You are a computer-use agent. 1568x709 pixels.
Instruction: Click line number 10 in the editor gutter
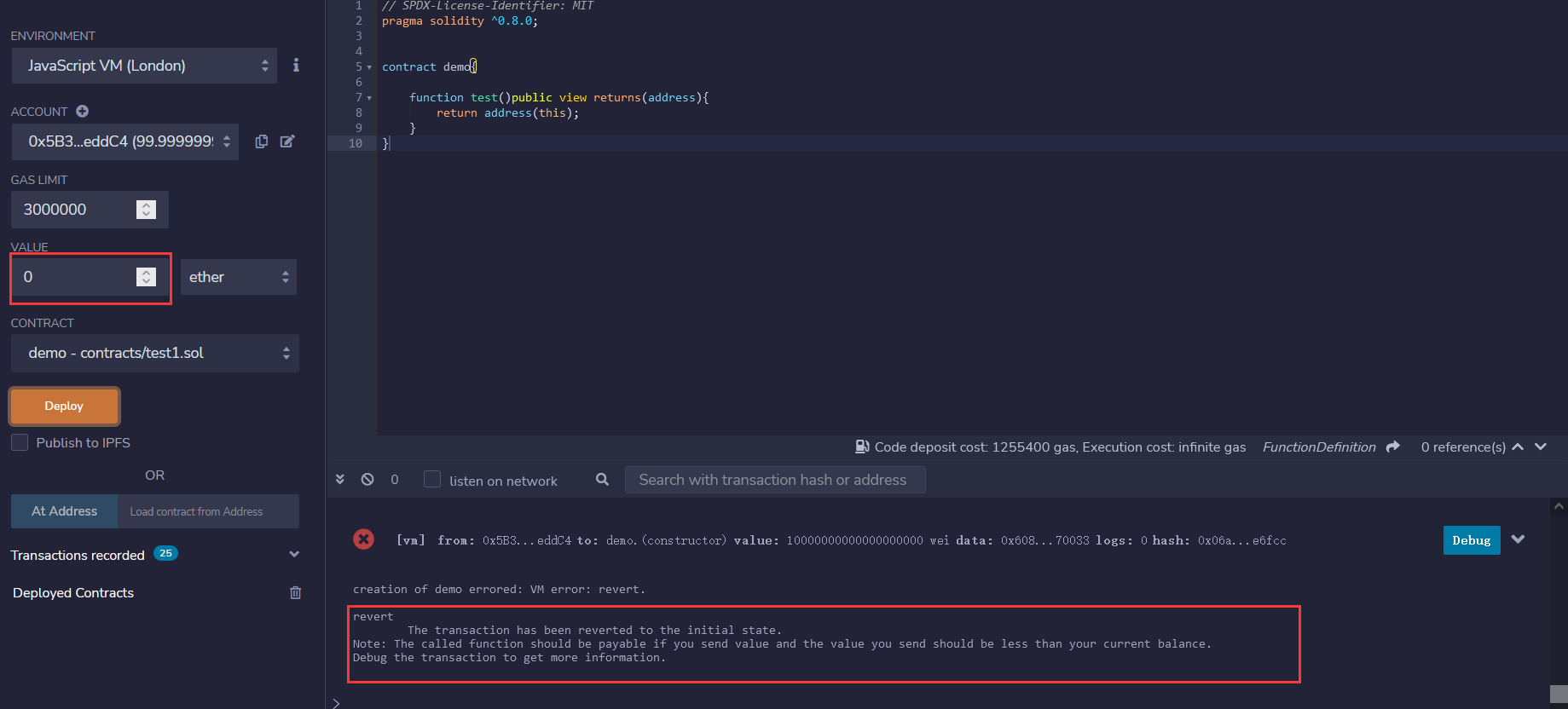click(356, 143)
